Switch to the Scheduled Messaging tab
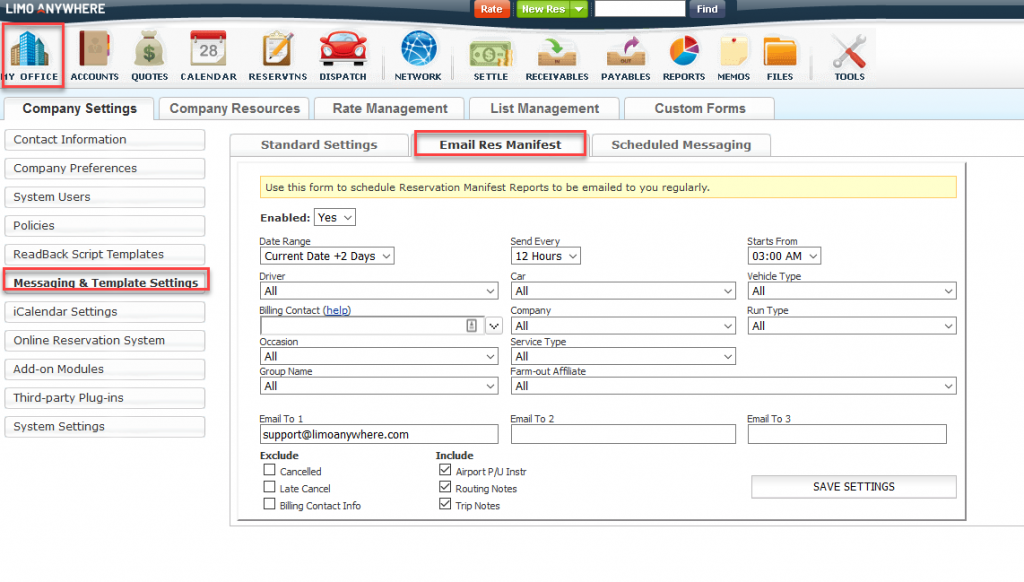Image resolution: width=1024 pixels, height=582 pixels. [x=680, y=145]
